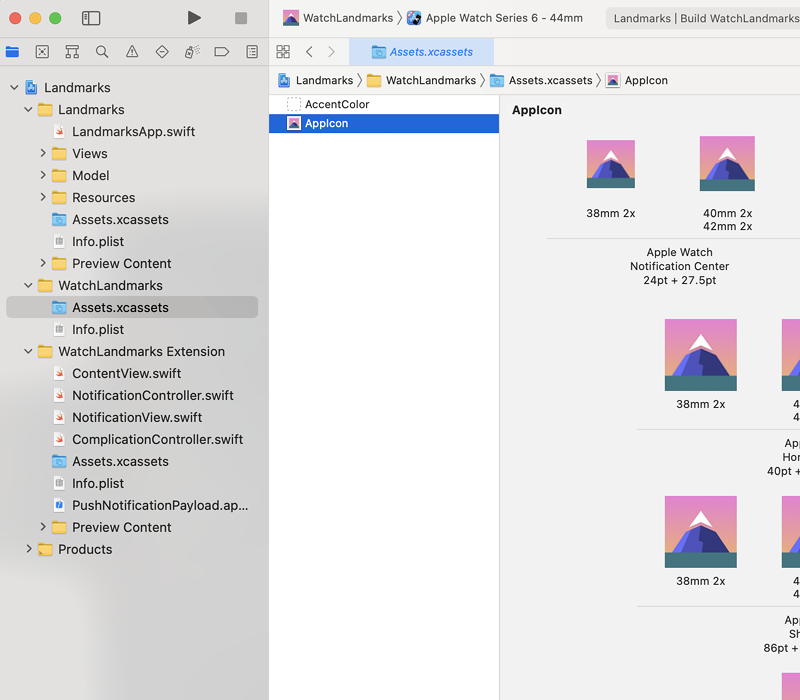Open NotificationView.swift

tap(132, 417)
